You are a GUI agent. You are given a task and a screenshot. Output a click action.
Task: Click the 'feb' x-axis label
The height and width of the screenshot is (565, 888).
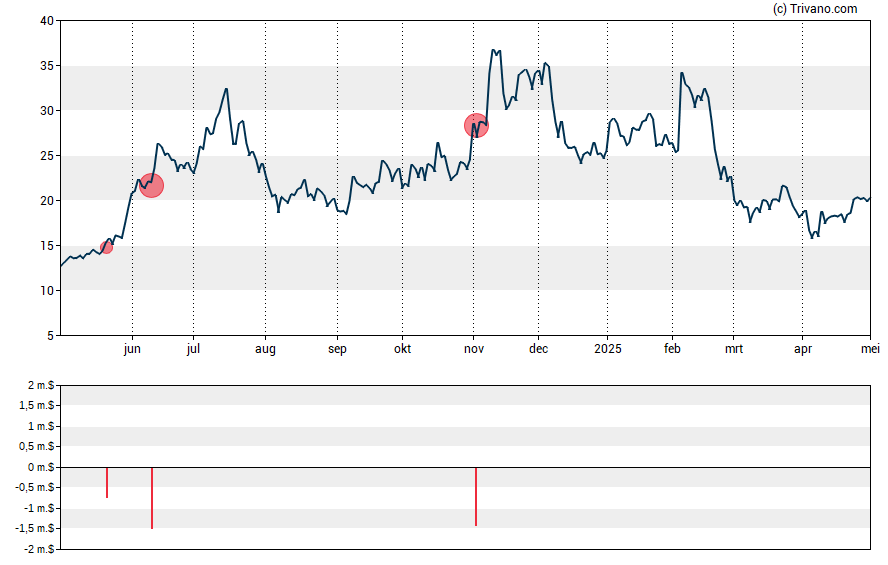coord(672,349)
